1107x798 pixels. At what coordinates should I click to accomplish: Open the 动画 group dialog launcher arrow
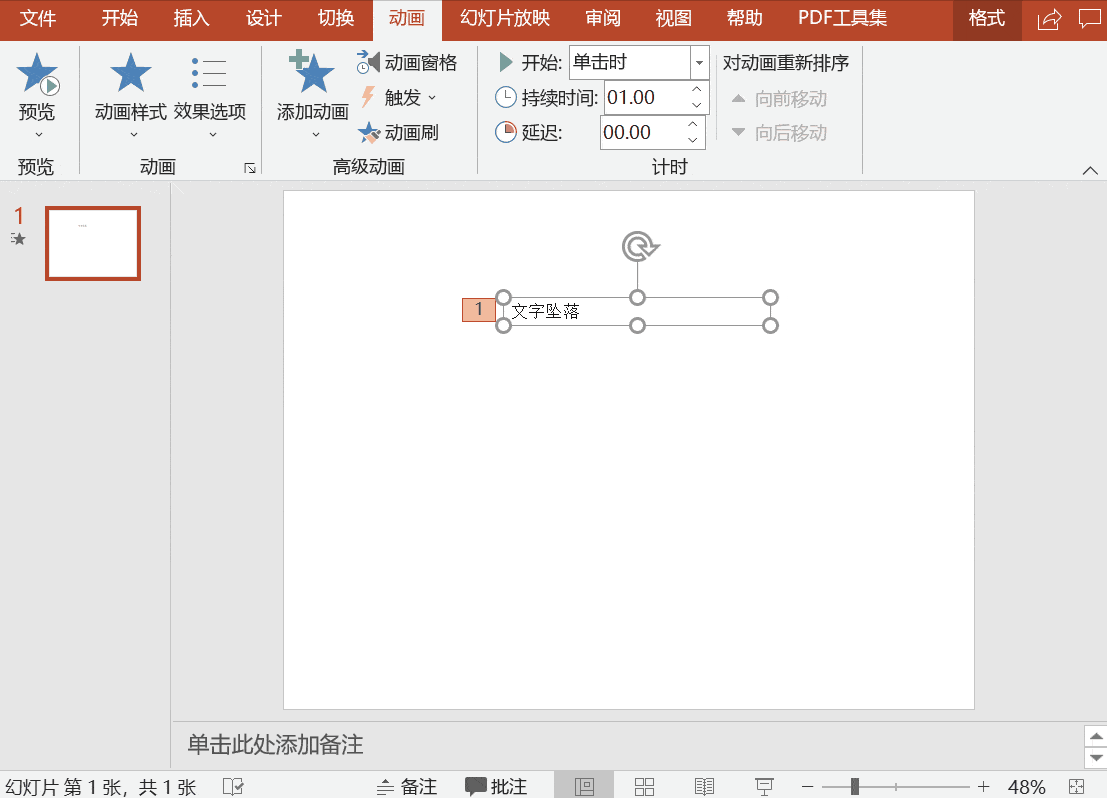coord(250,170)
